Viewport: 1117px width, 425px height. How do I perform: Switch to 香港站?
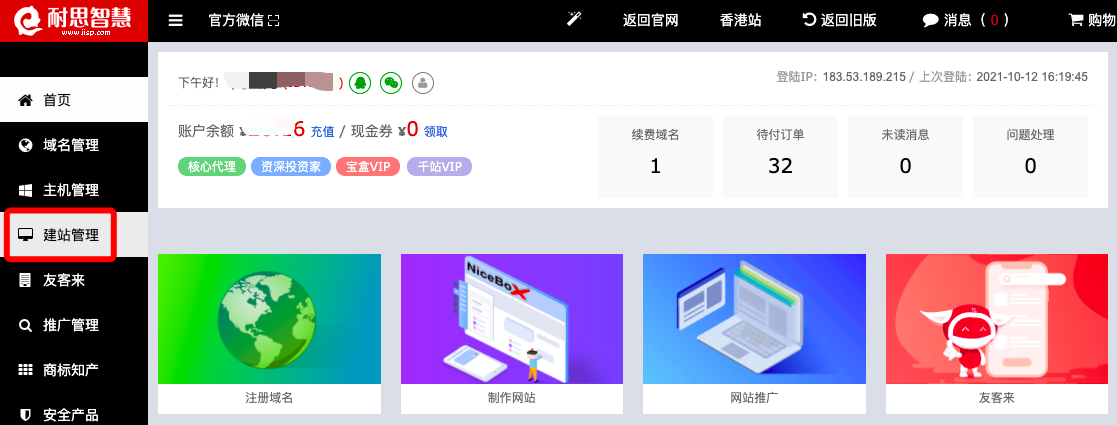741,21
